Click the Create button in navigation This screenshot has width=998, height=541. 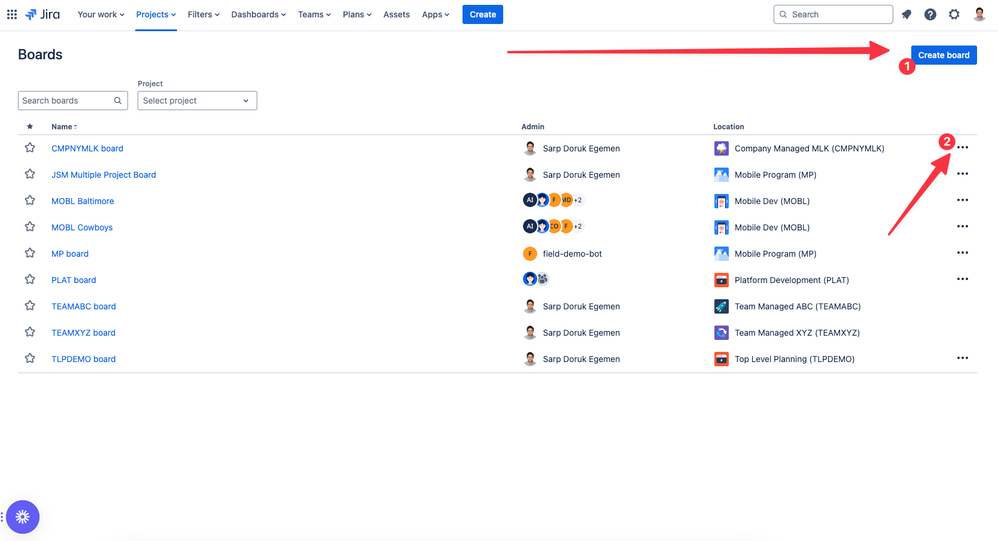coord(482,14)
